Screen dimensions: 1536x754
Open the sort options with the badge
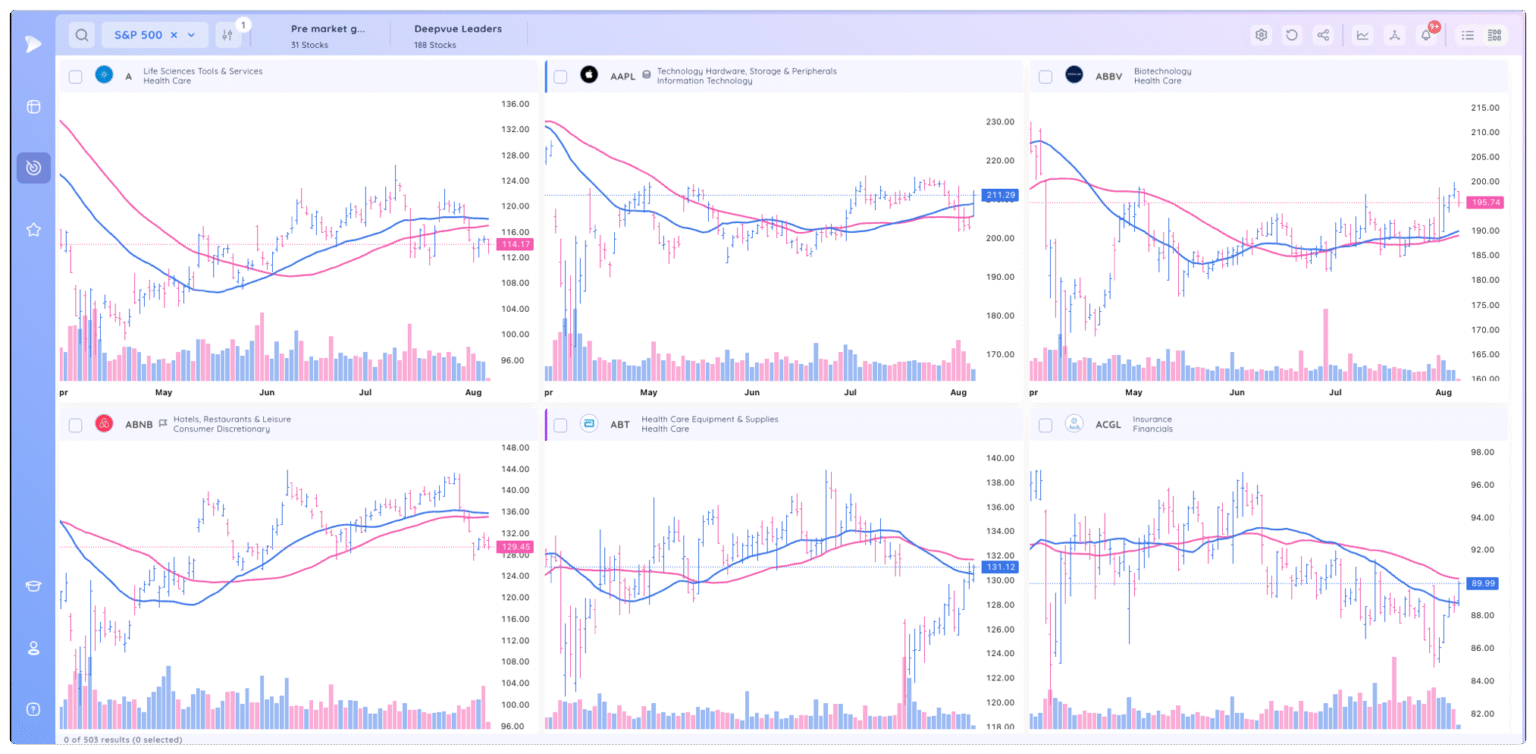tap(229, 33)
